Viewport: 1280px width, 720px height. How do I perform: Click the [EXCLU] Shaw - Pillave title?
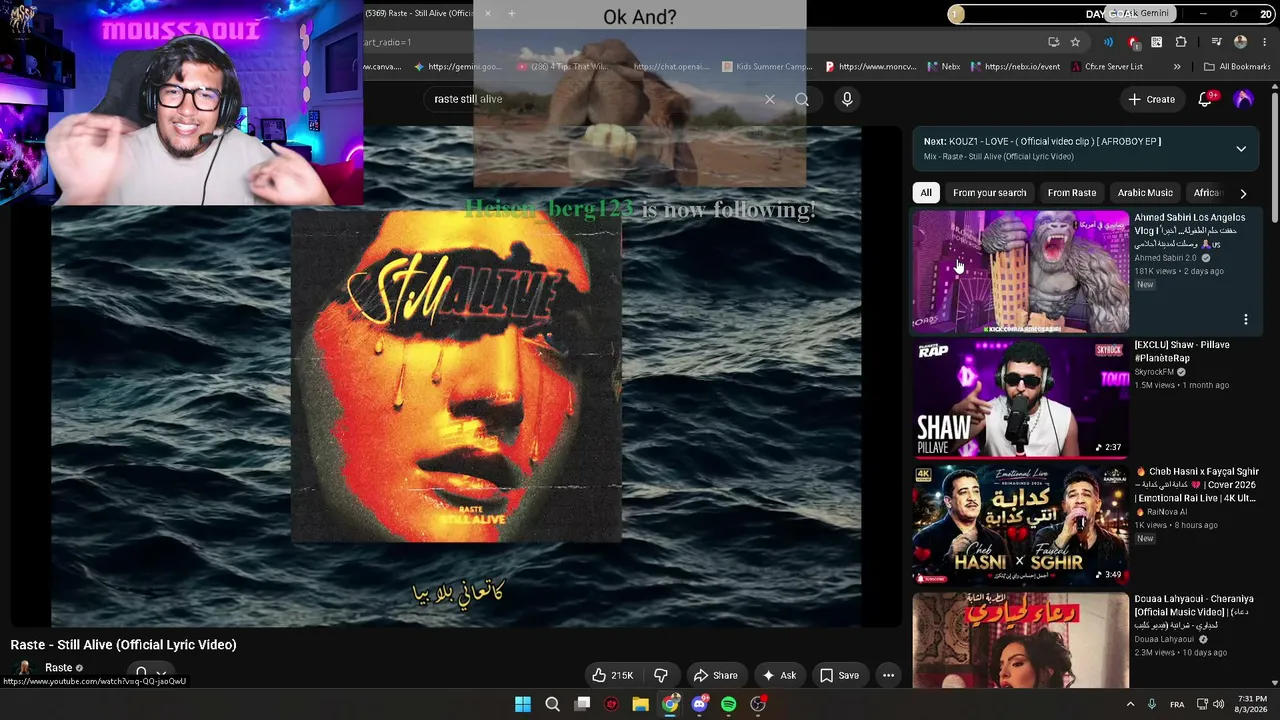pyautogui.click(x=1182, y=351)
